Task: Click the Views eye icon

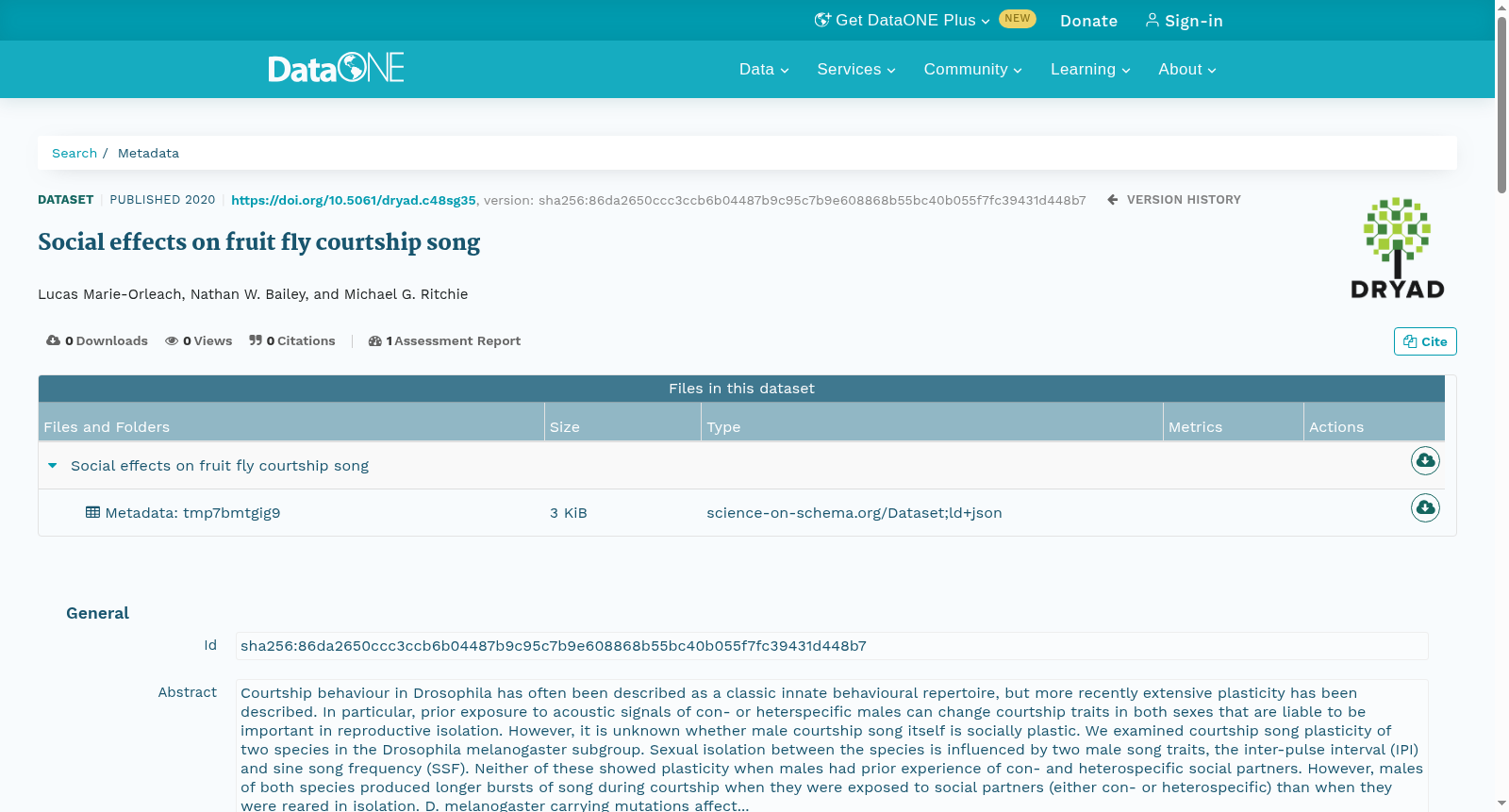Action: pos(172,340)
